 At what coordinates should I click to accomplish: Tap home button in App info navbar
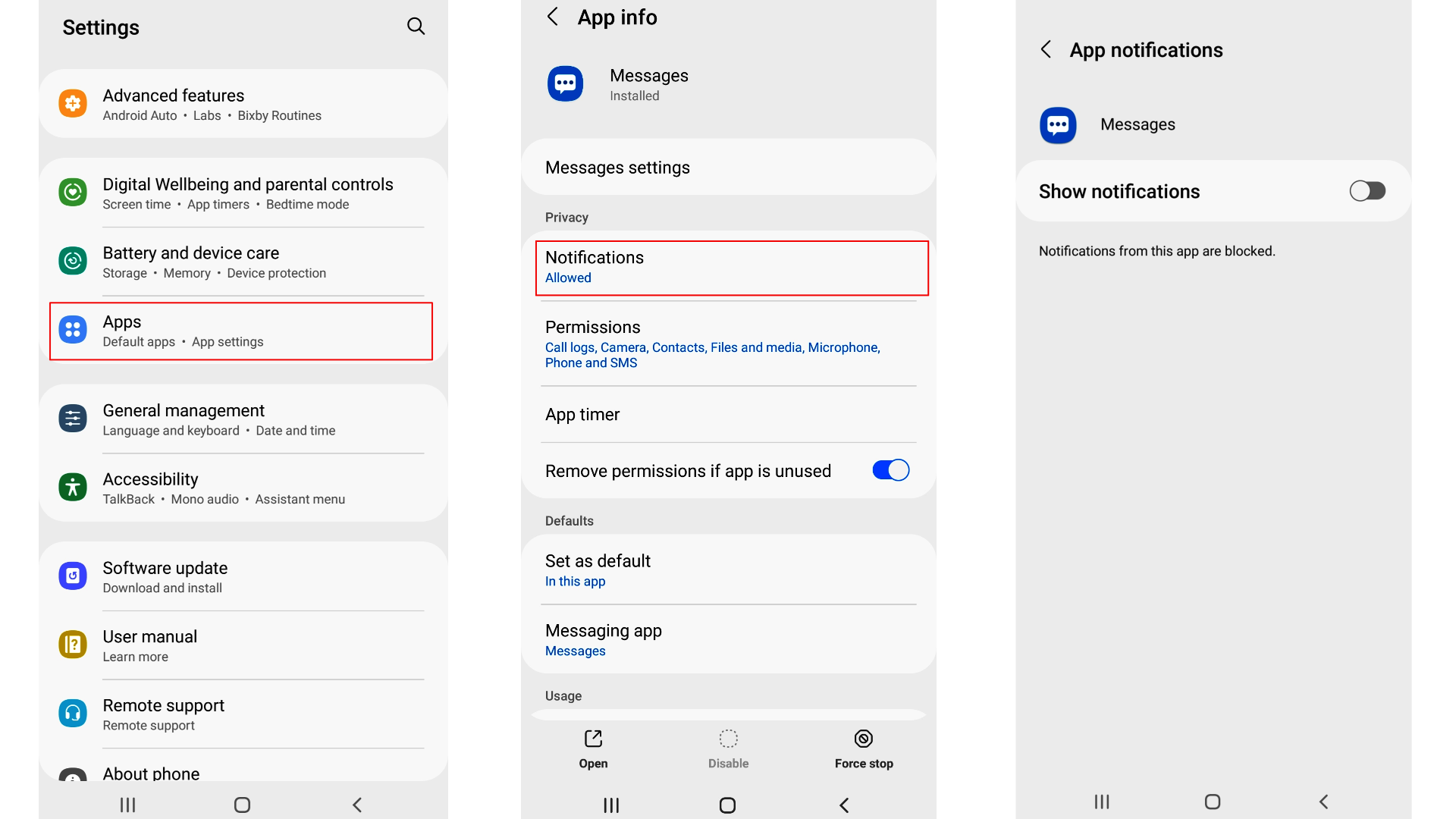click(727, 805)
